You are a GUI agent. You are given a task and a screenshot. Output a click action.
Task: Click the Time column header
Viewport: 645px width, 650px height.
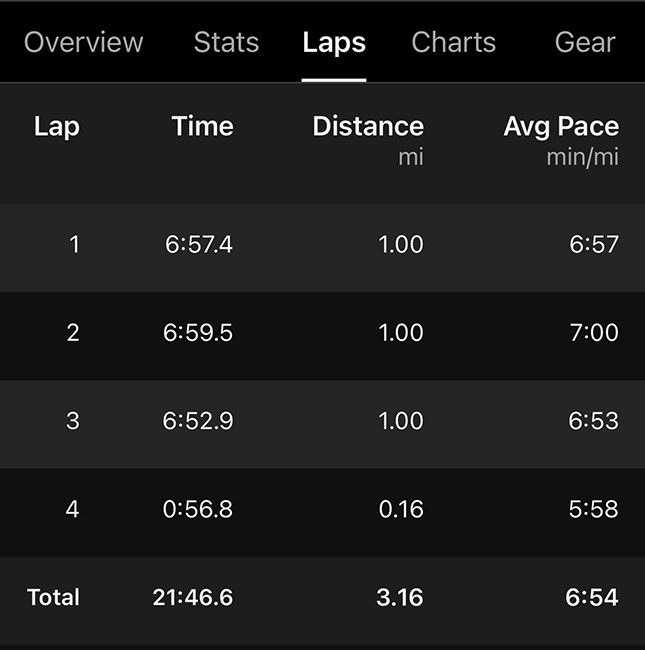(202, 127)
